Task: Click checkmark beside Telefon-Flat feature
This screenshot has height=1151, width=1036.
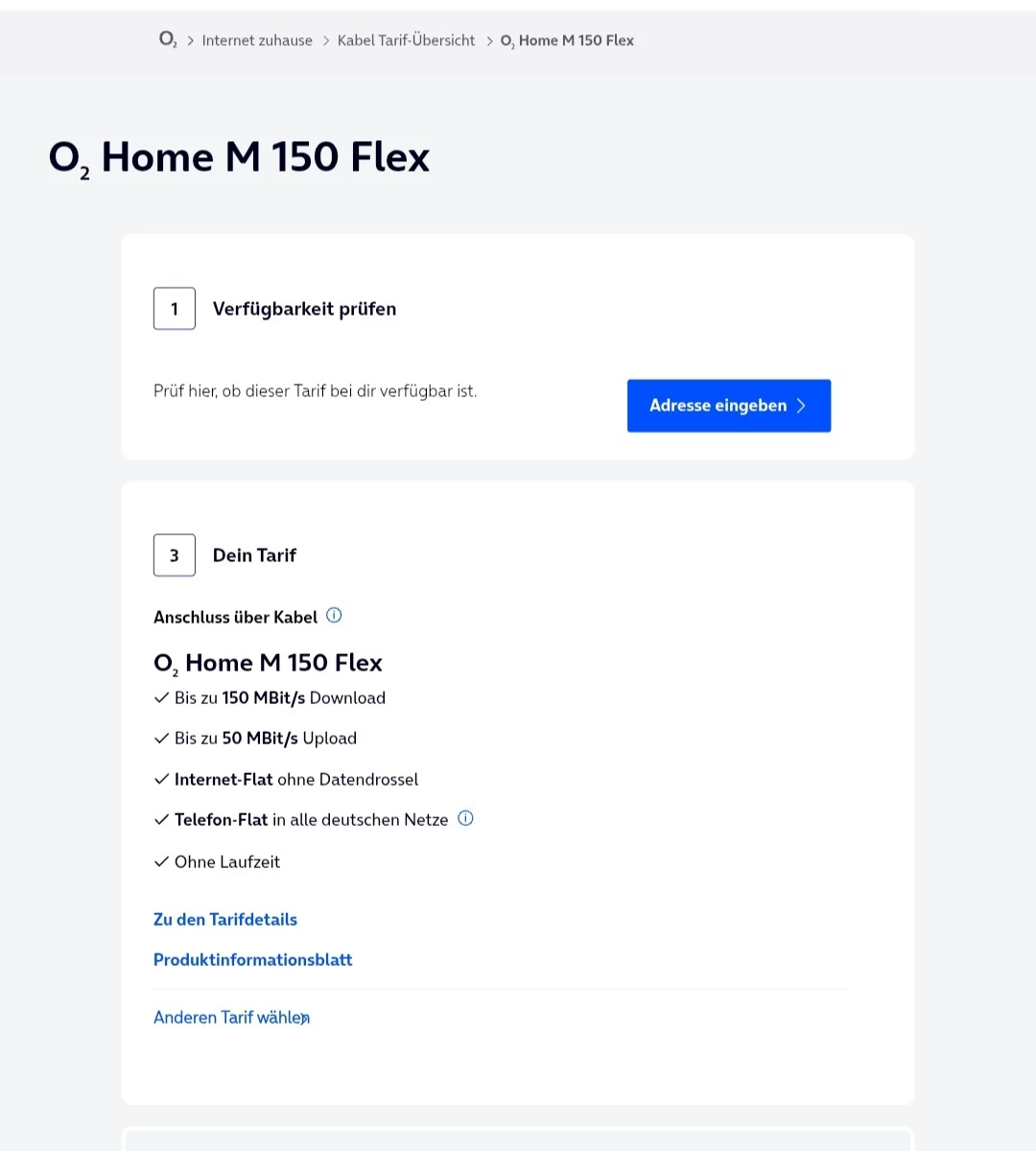Action: pyautogui.click(x=161, y=819)
